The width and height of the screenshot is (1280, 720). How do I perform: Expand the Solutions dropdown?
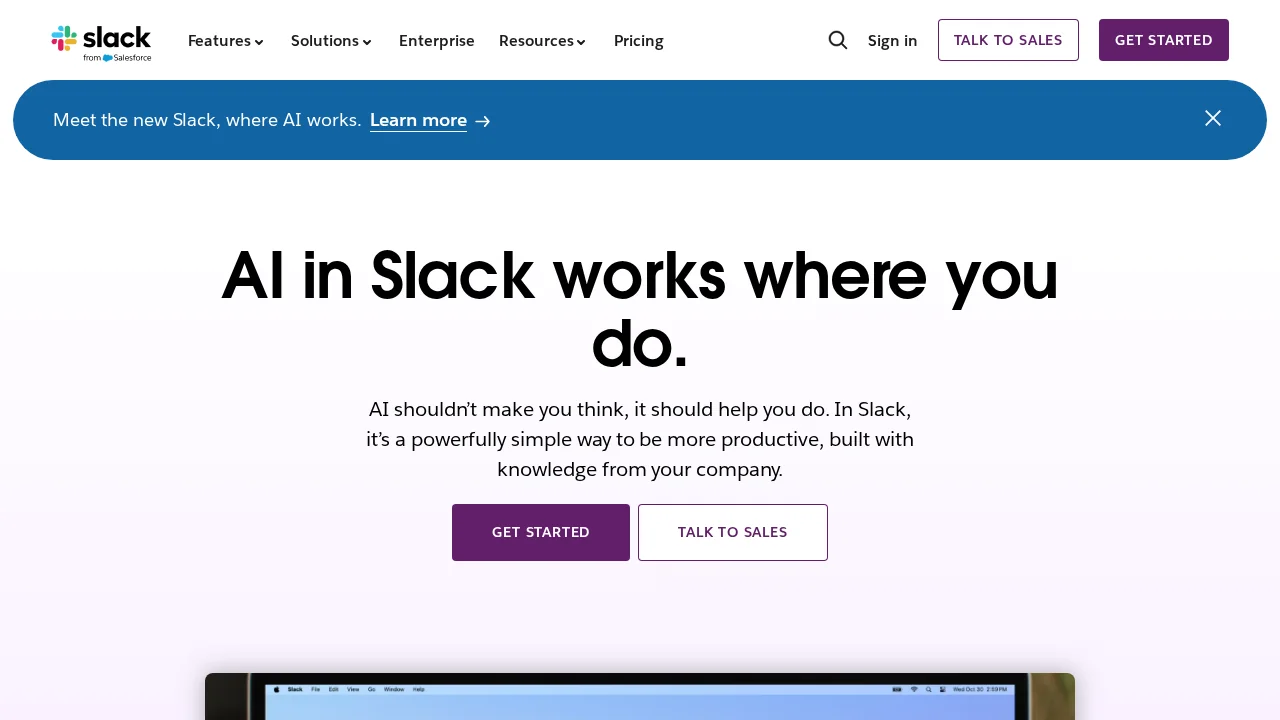pyautogui.click(x=330, y=41)
